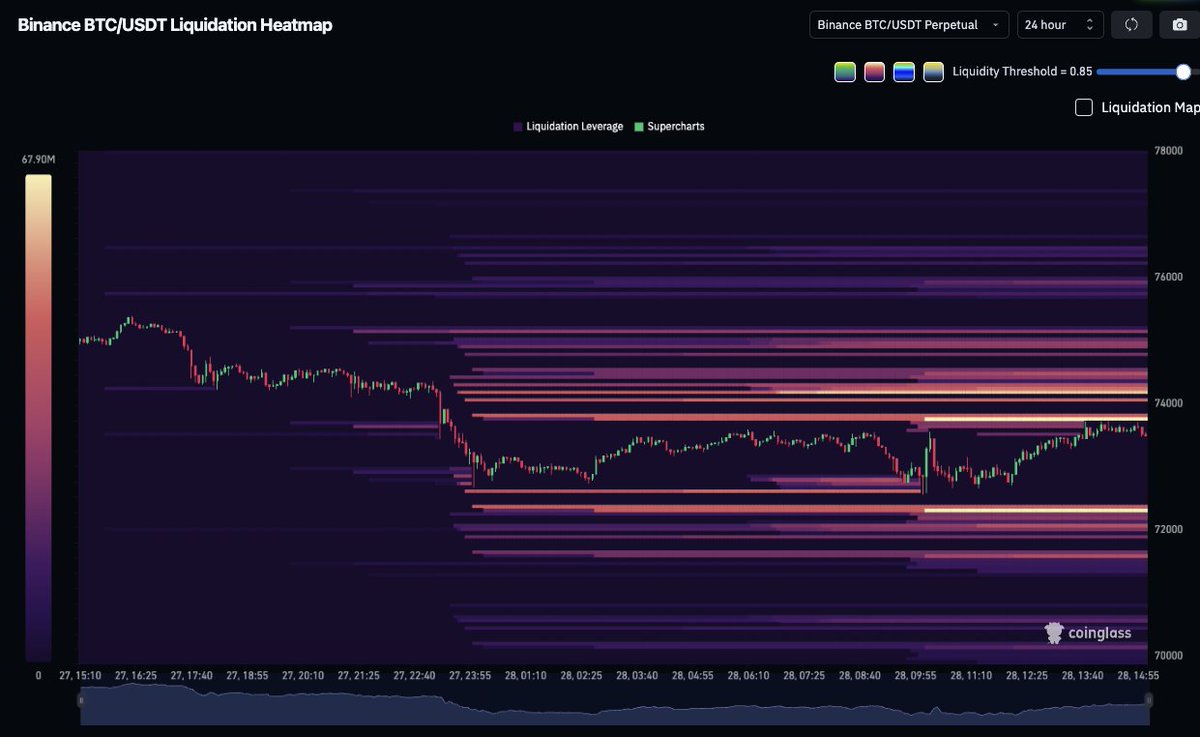
Task: Click the Liquidity Threshold = 0.85 label
Action: pos(1022,72)
